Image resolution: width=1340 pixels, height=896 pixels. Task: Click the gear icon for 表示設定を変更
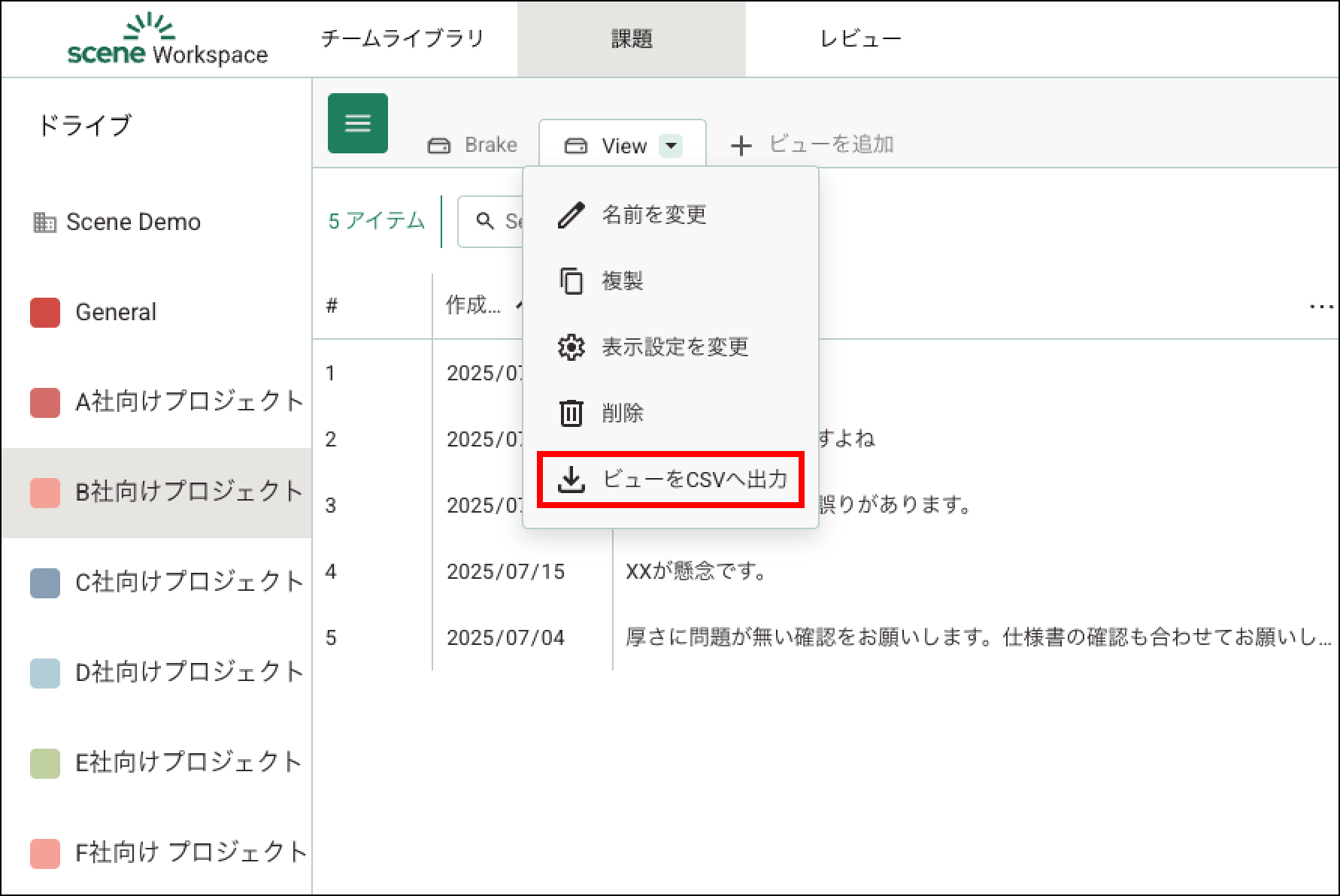(571, 347)
